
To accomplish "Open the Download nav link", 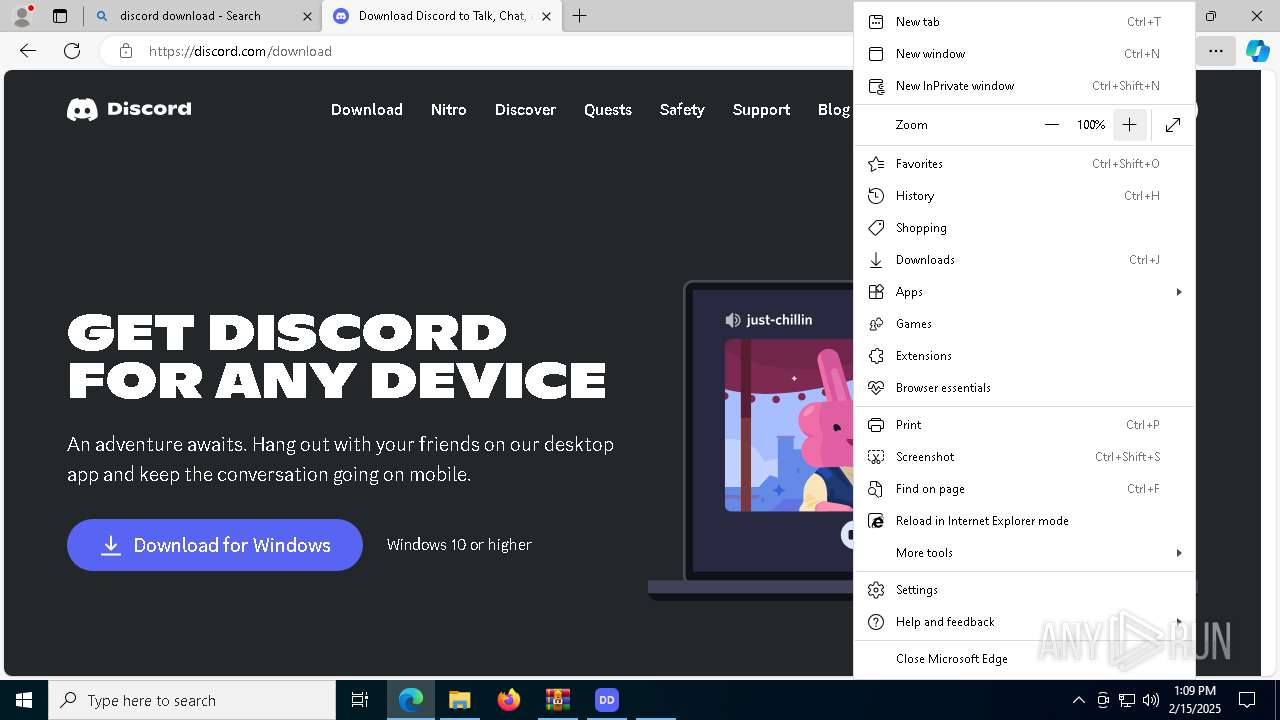I will click(367, 110).
